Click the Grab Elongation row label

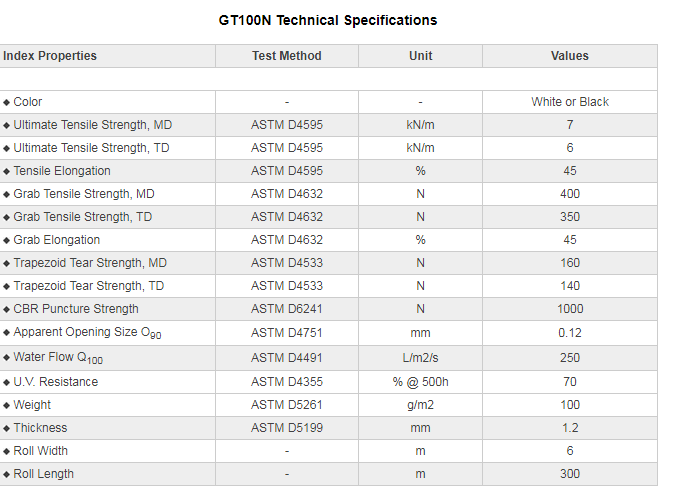[x=57, y=240]
